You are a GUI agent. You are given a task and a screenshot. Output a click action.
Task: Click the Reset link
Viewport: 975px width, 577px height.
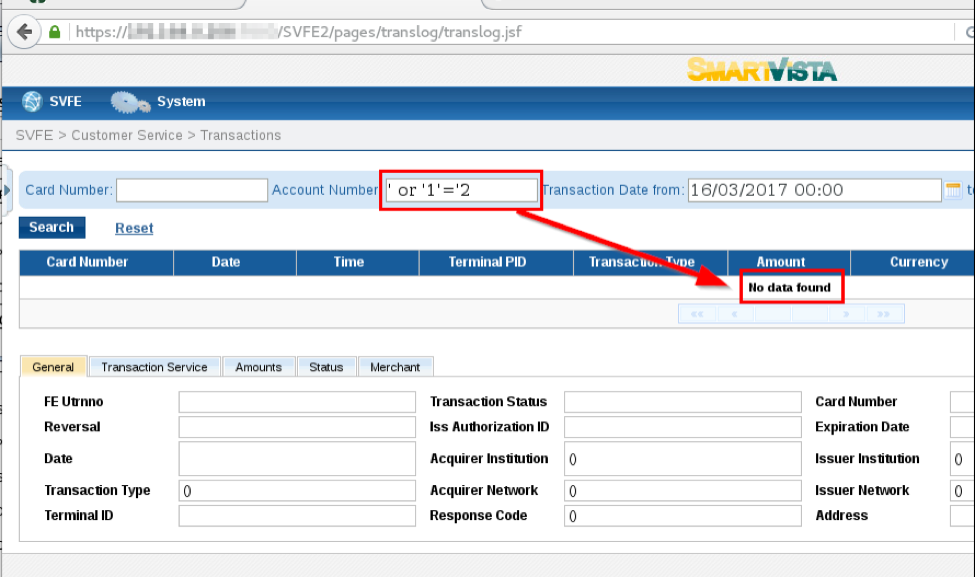(134, 228)
